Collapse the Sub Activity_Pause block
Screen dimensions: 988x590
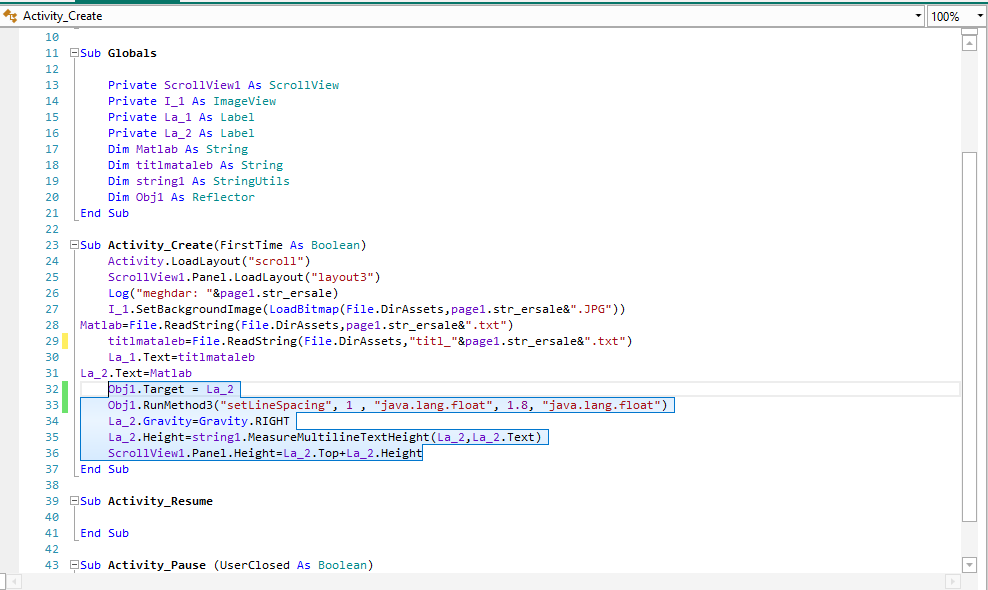[72, 565]
